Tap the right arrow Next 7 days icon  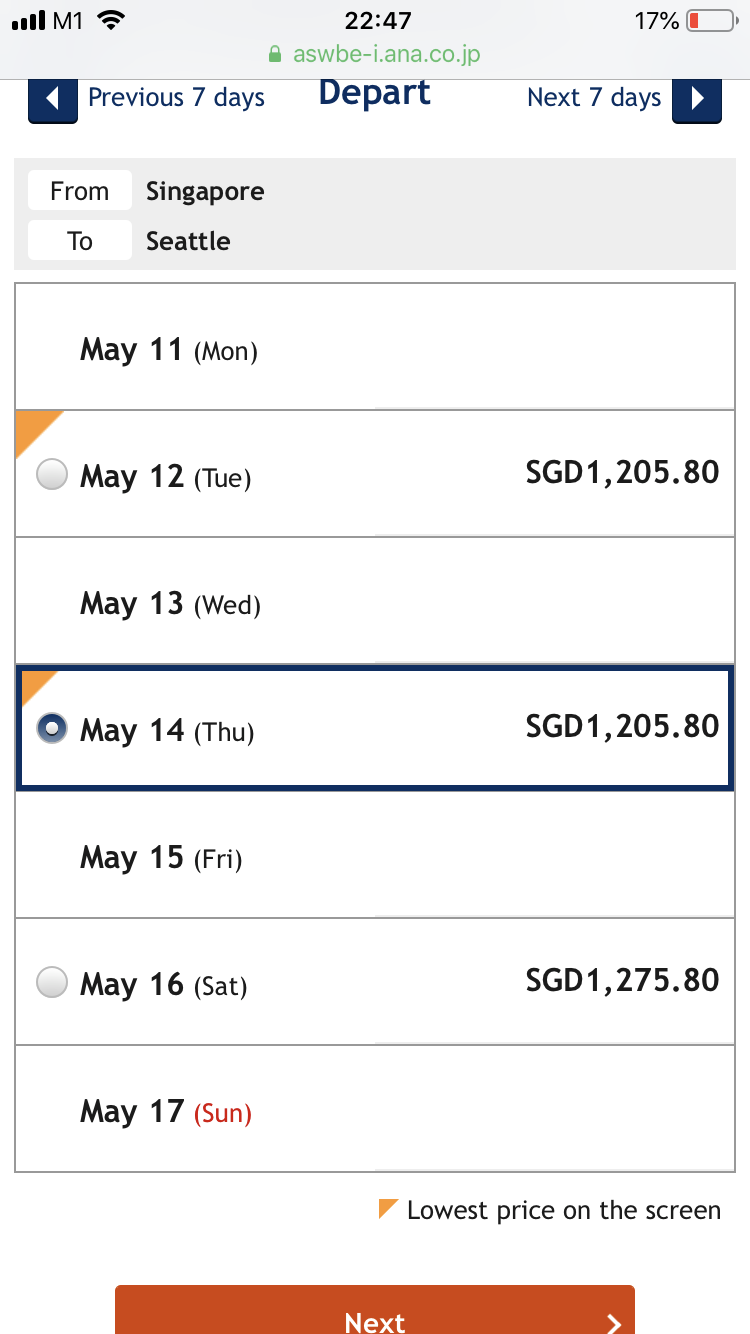[697, 99]
